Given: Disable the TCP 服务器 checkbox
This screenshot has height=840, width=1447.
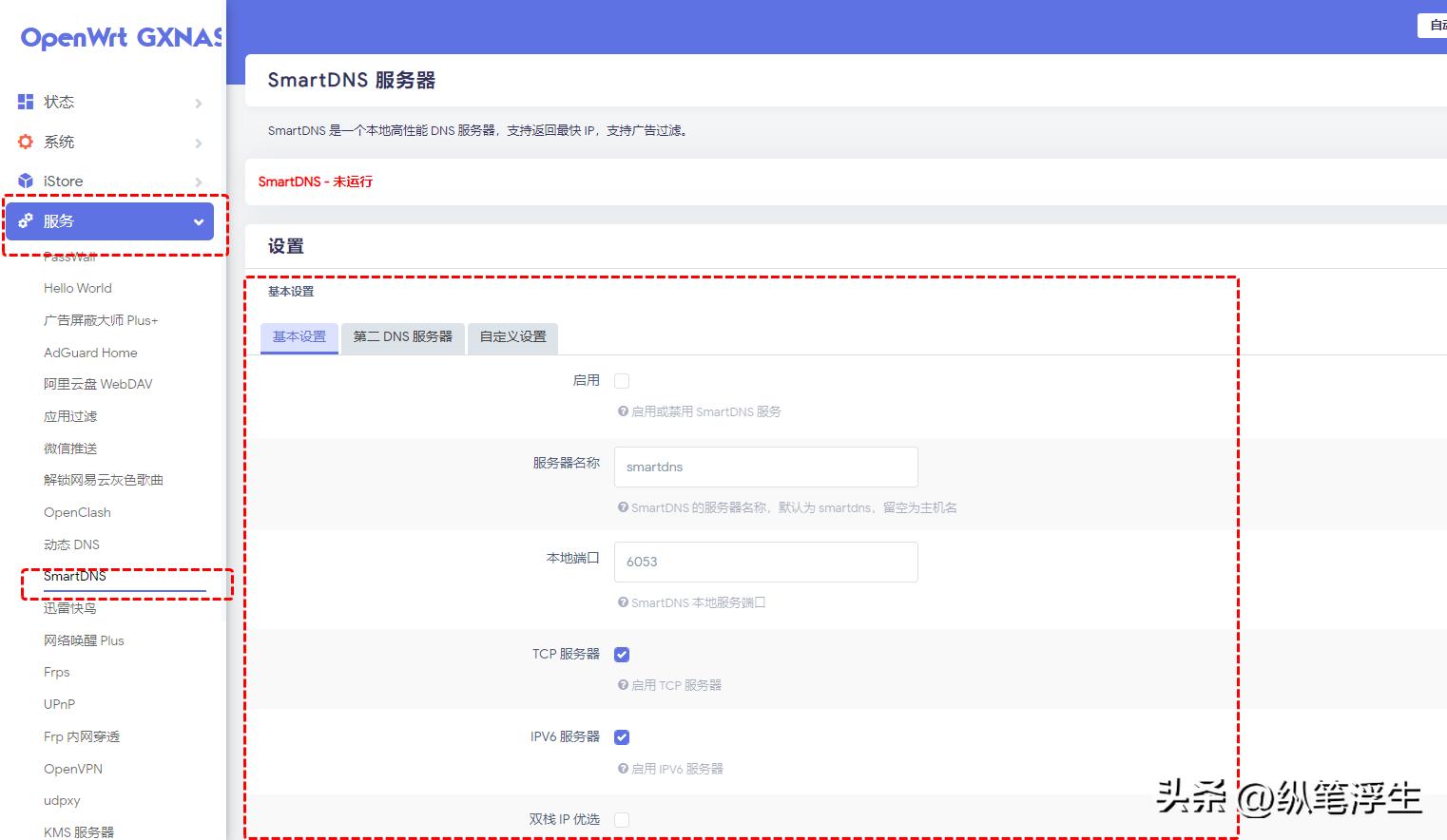Looking at the screenshot, I should 621,654.
